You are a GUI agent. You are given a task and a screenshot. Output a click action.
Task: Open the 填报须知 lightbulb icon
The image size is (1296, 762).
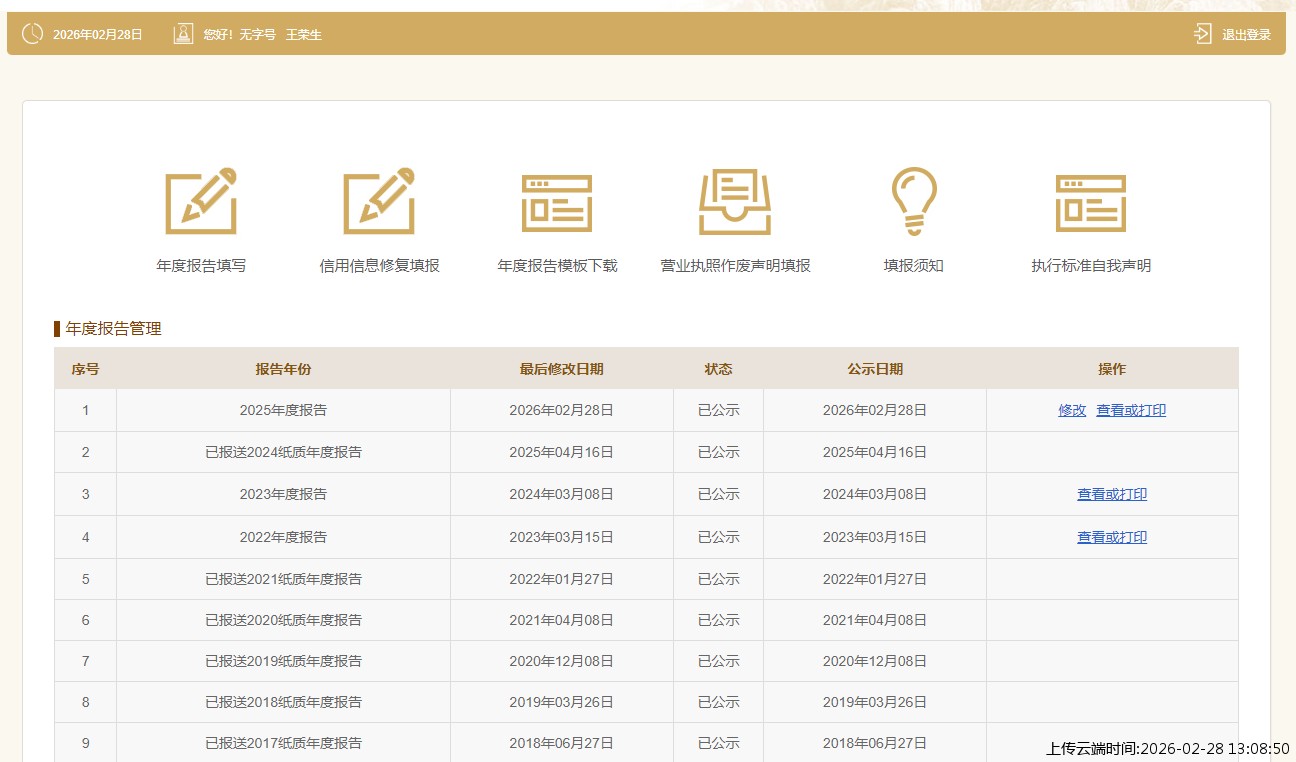tap(913, 201)
